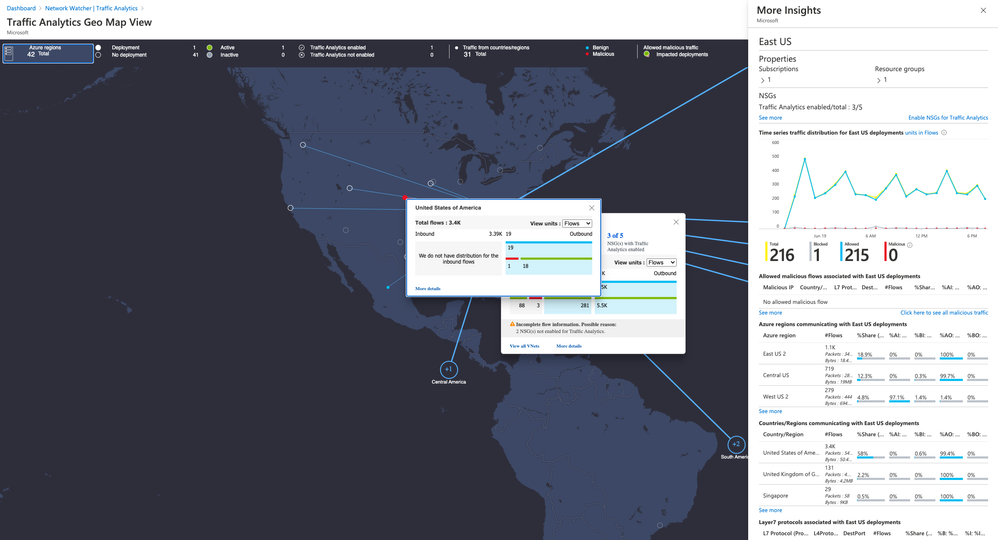Click the South America +2 cluster marker

tap(736, 444)
